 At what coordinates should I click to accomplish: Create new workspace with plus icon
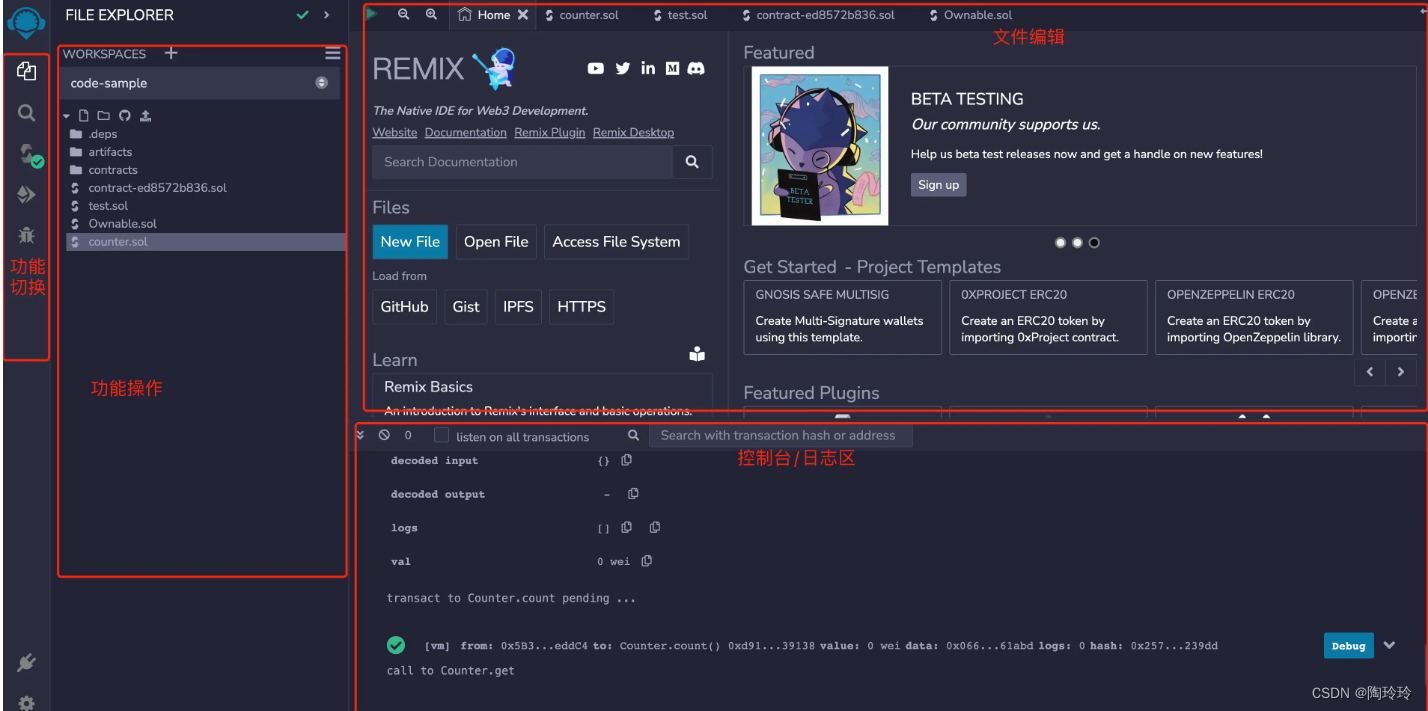point(171,53)
